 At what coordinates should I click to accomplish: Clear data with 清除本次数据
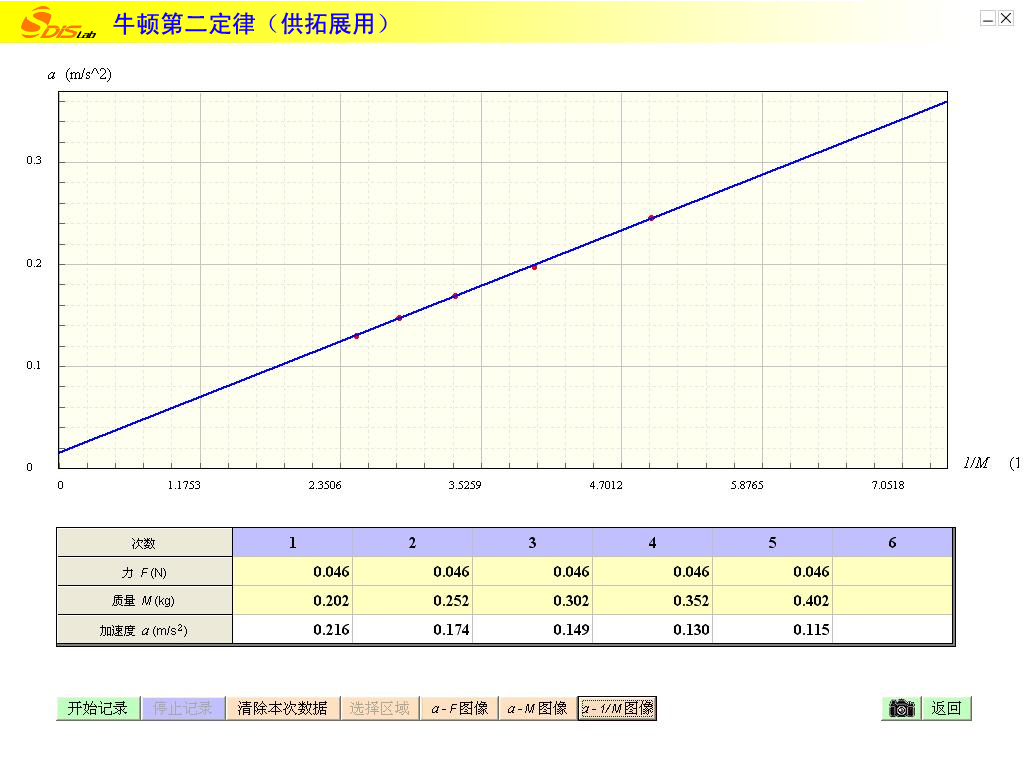point(282,708)
